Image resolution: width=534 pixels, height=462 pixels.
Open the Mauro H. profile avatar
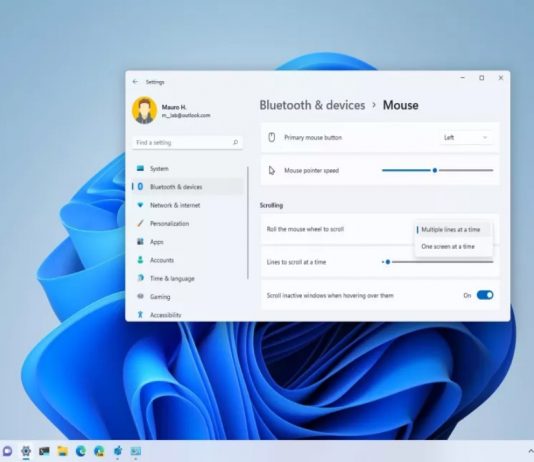coord(144,110)
